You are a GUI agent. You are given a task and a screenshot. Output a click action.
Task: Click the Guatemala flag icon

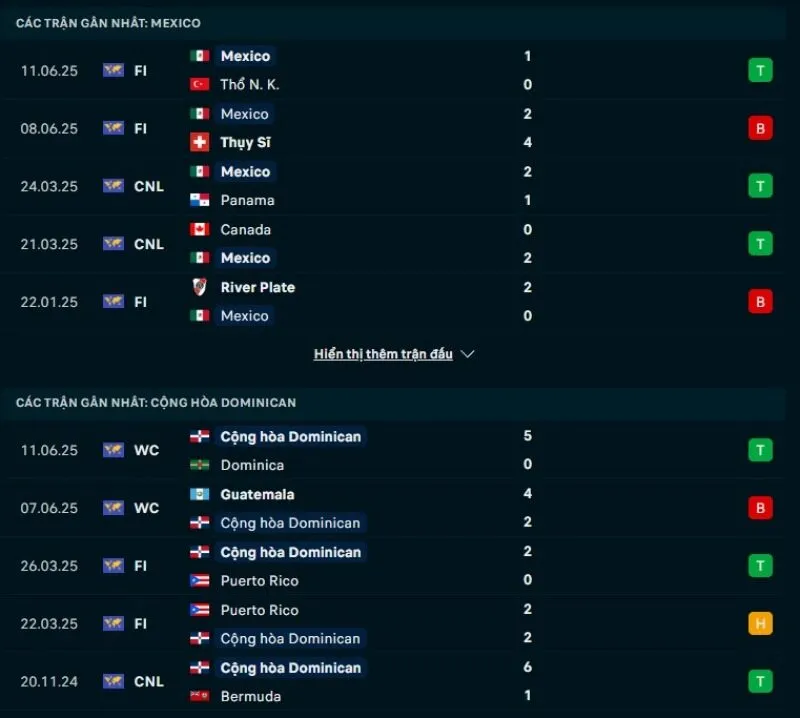click(200, 494)
